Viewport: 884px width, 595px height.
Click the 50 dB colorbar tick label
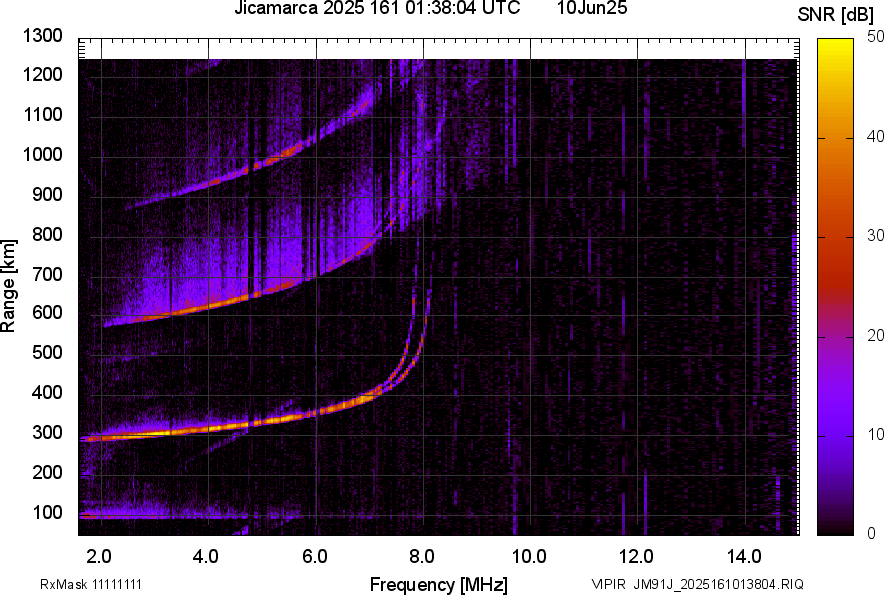(876, 36)
